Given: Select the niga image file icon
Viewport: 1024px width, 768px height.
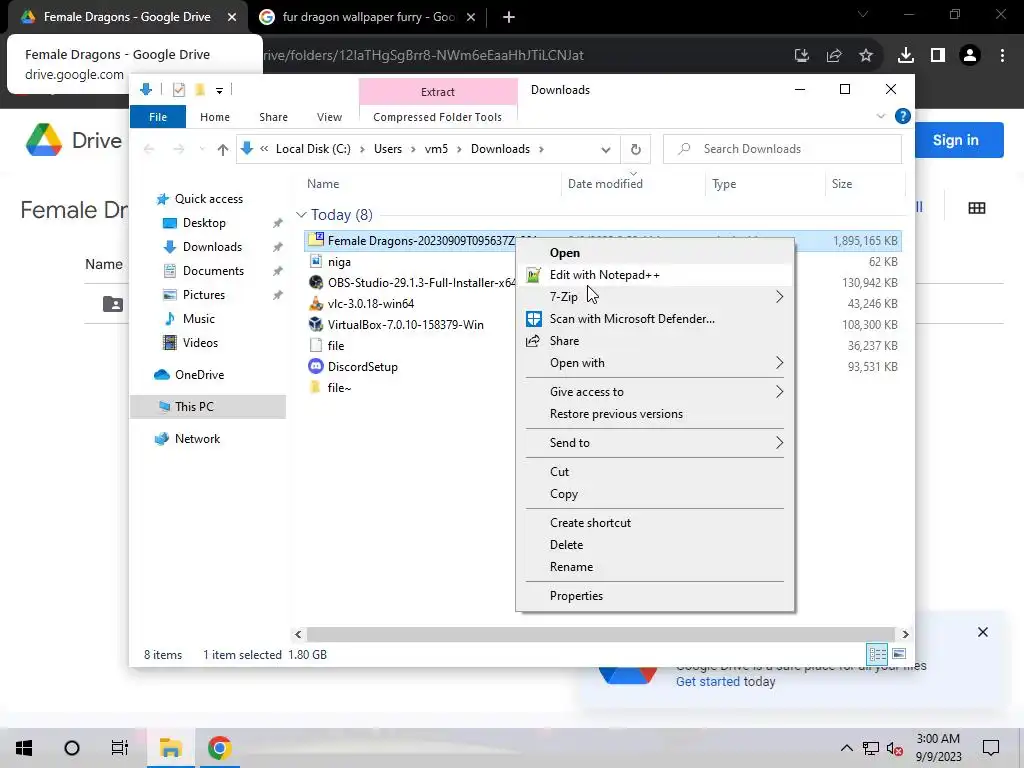Looking at the screenshot, I should (316, 261).
